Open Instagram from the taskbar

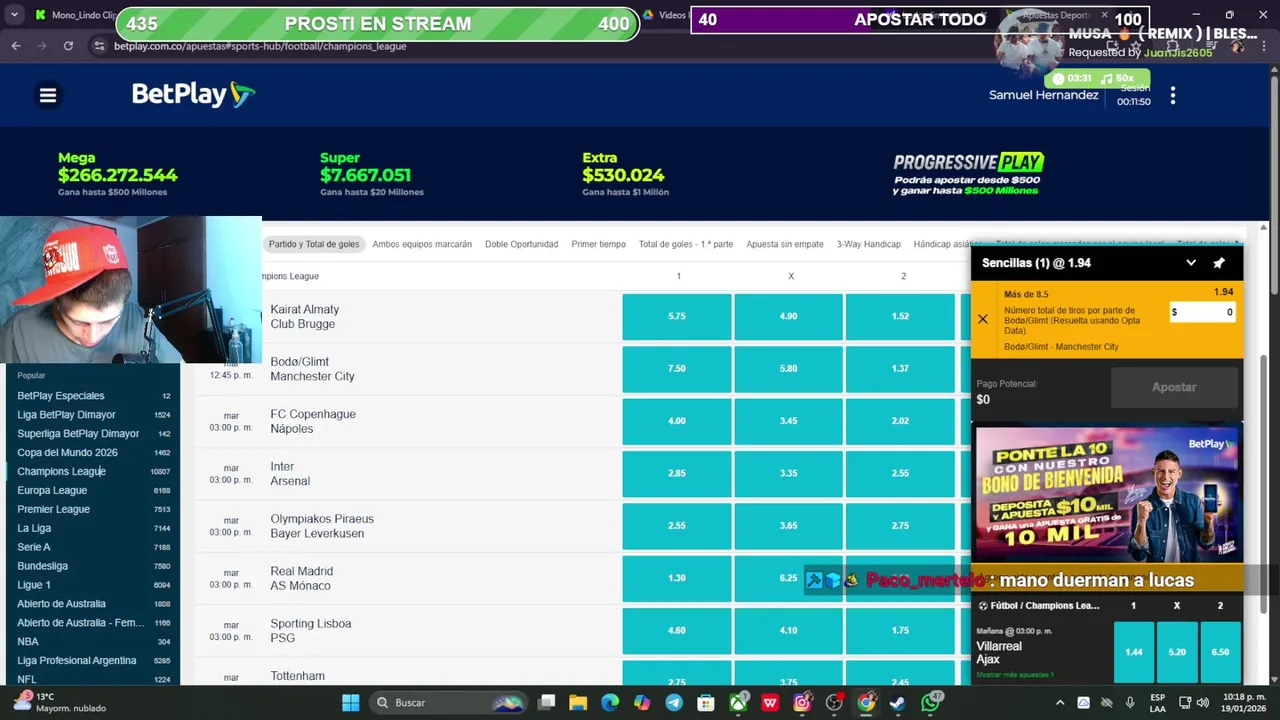pyautogui.click(x=802, y=703)
